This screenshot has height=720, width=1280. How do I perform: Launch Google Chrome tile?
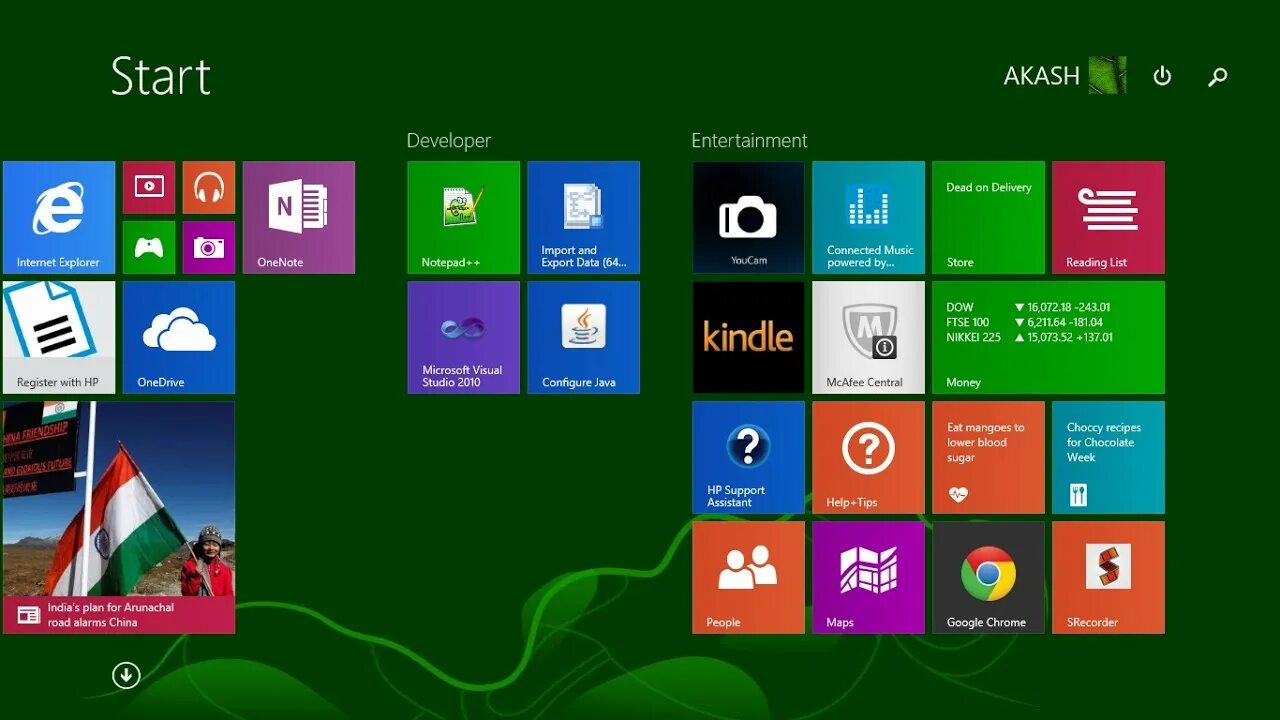pyautogui.click(x=989, y=577)
